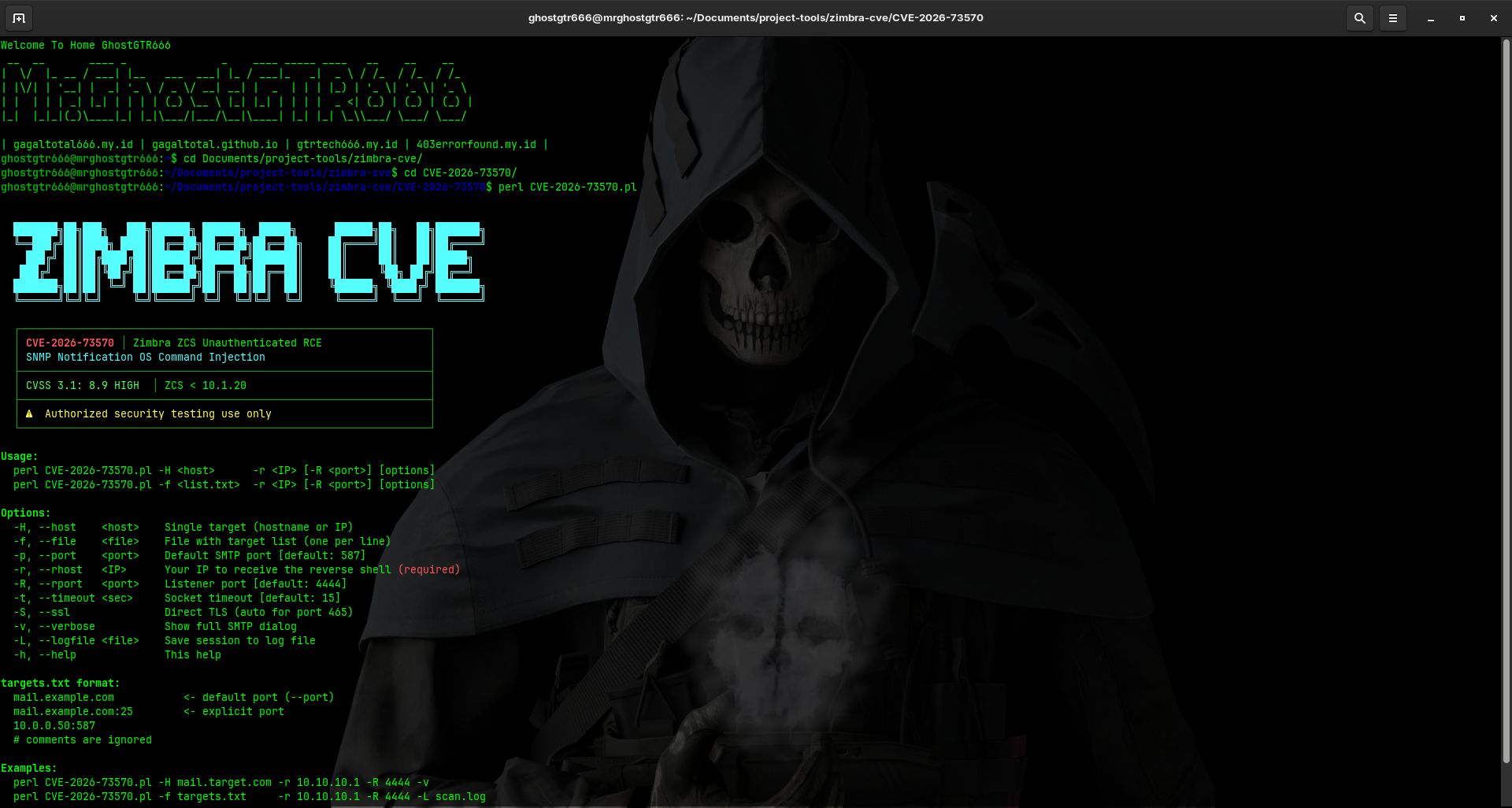
Task: Click 'Authorized security testing use only' text
Action: (x=158, y=413)
